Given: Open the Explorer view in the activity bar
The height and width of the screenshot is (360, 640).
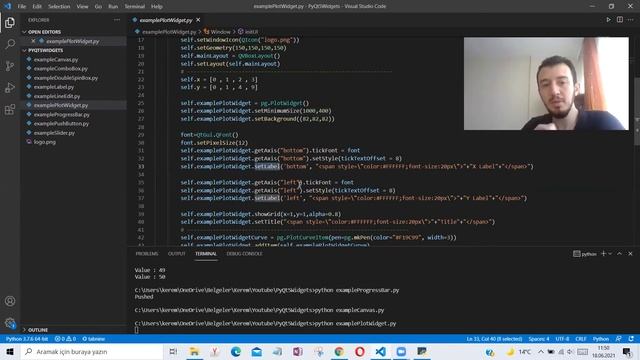Looking at the screenshot, I should pos(10,22).
